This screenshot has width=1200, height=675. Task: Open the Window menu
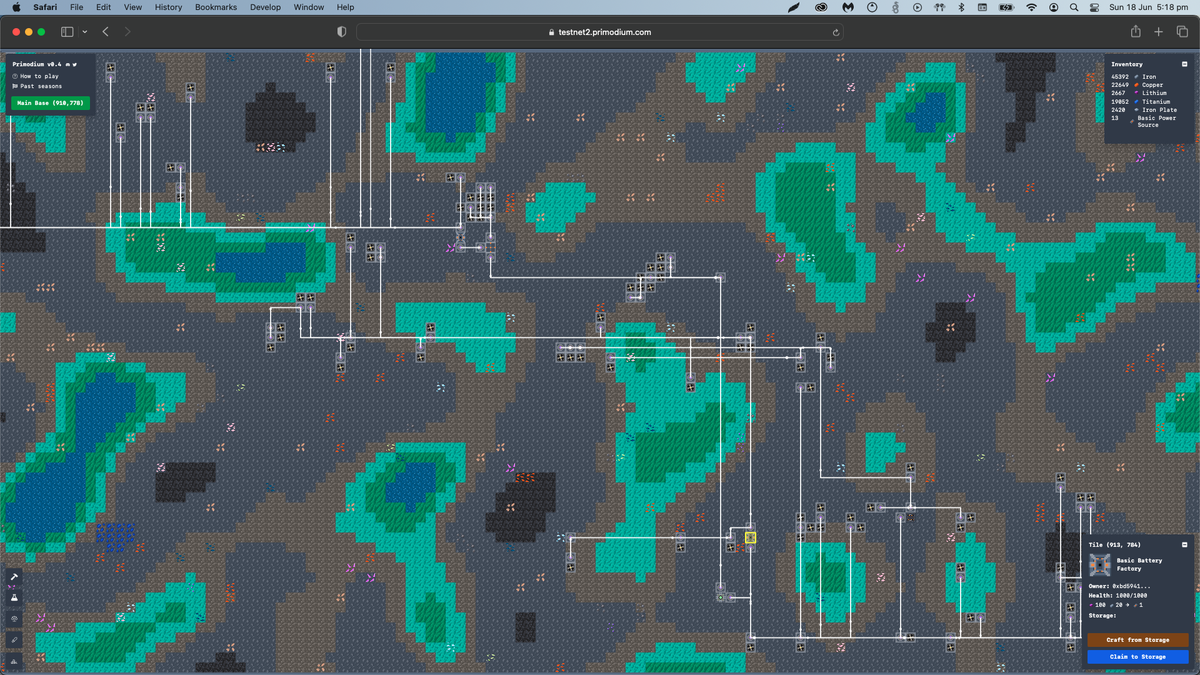pos(308,7)
